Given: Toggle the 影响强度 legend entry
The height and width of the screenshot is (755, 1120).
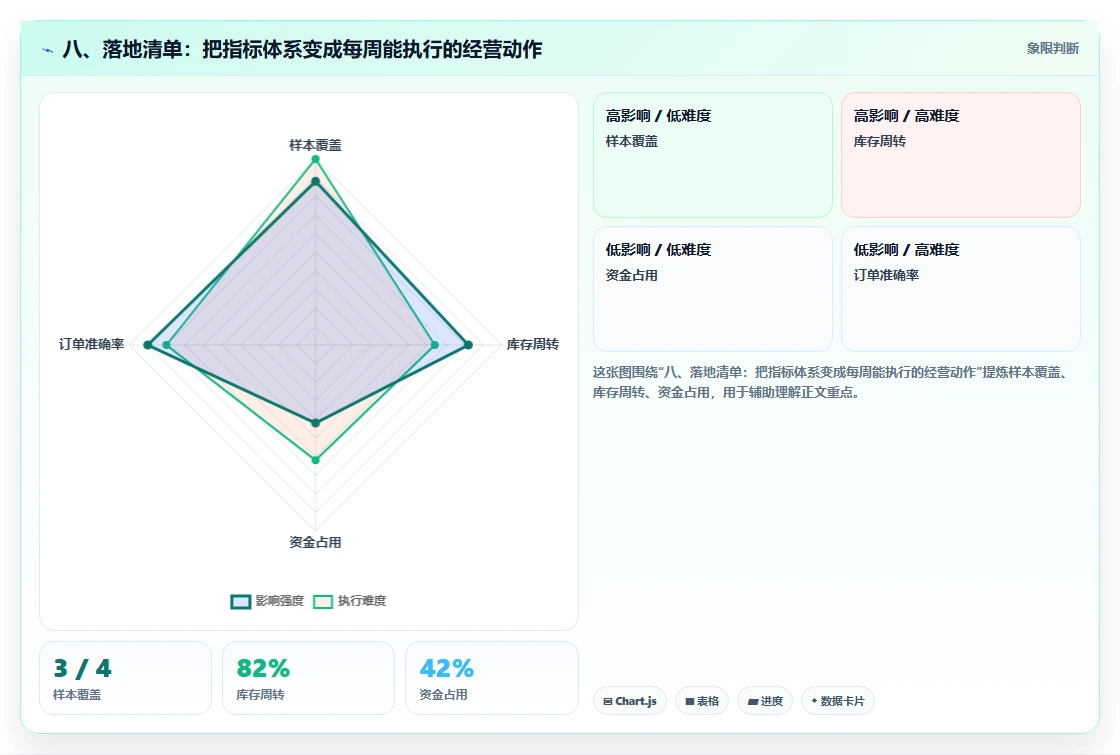Looking at the screenshot, I should 267,601.
